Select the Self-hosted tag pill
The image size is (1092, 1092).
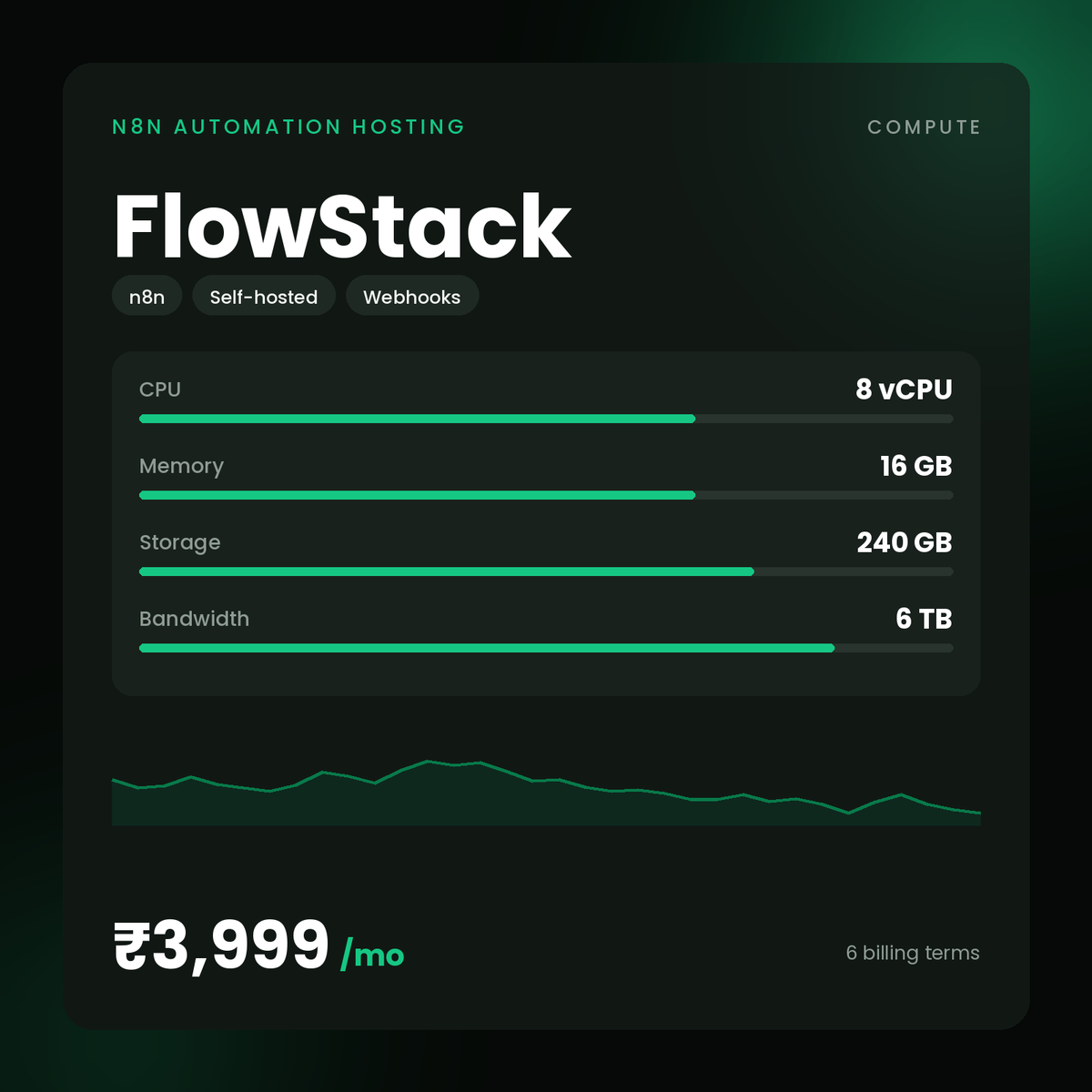coord(264,296)
